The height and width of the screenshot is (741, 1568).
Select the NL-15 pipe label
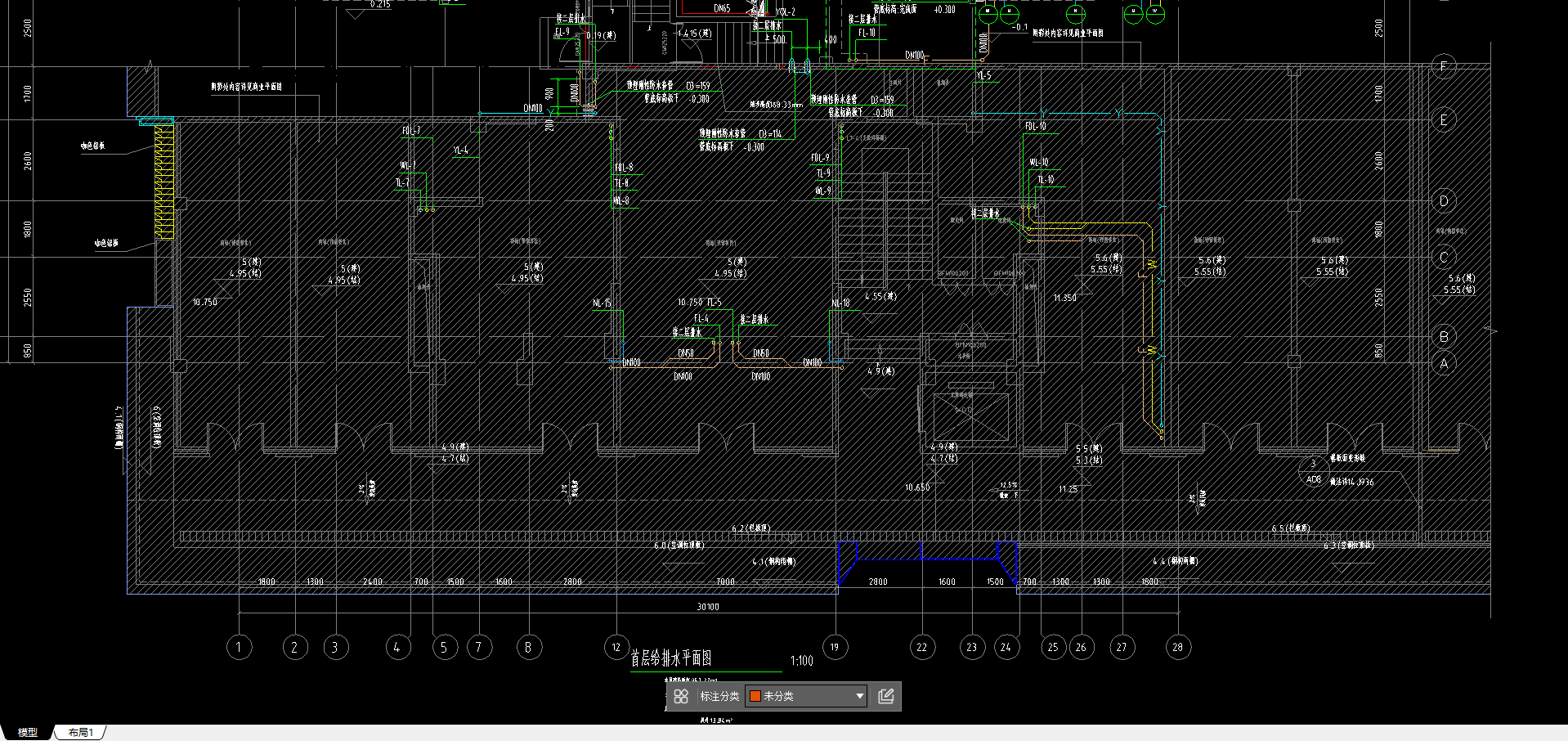tap(602, 303)
